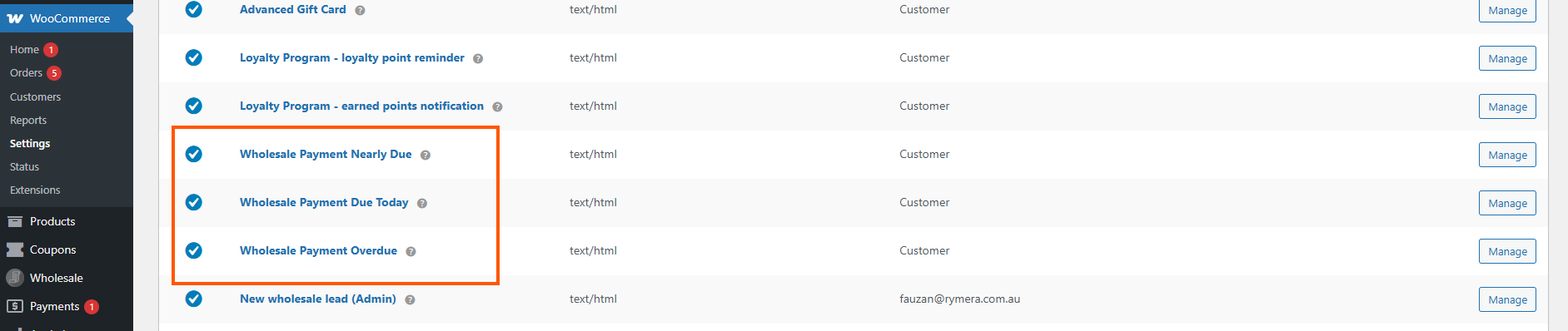Open Loyalty Program earned points notification link

[x=361, y=106]
